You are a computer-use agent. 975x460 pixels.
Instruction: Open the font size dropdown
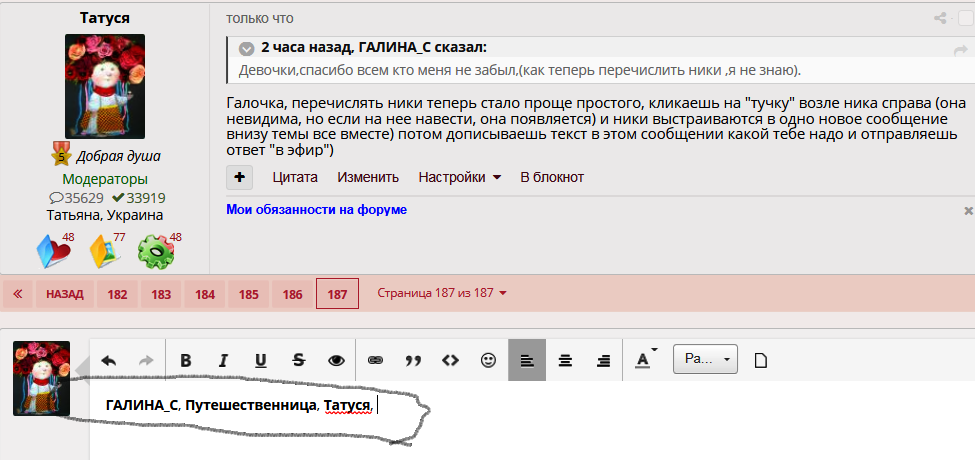click(705, 359)
